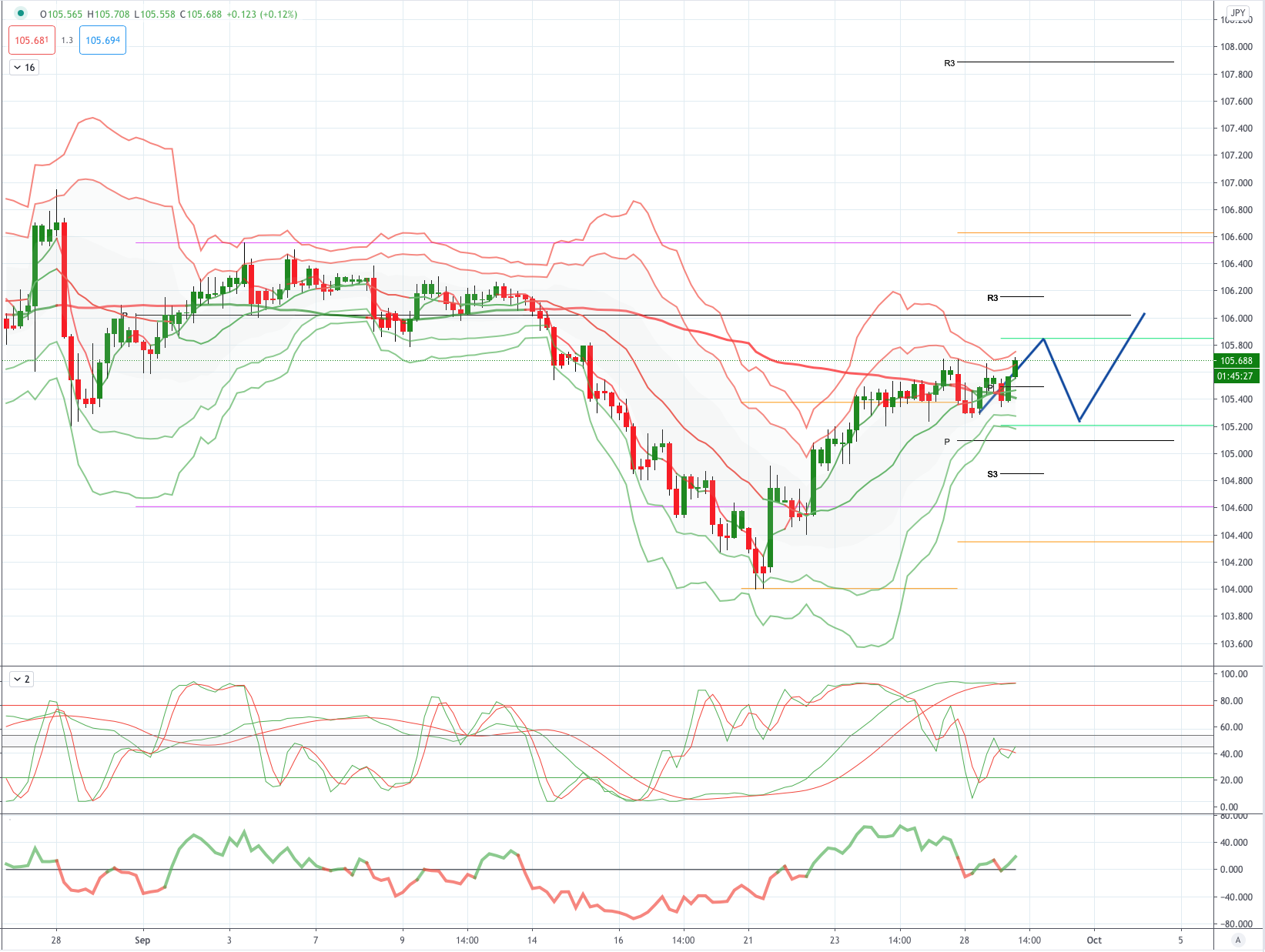Screen dimensions: 1265x952
Task: Click the blue buy price 105.694 button
Action: click(x=102, y=41)
